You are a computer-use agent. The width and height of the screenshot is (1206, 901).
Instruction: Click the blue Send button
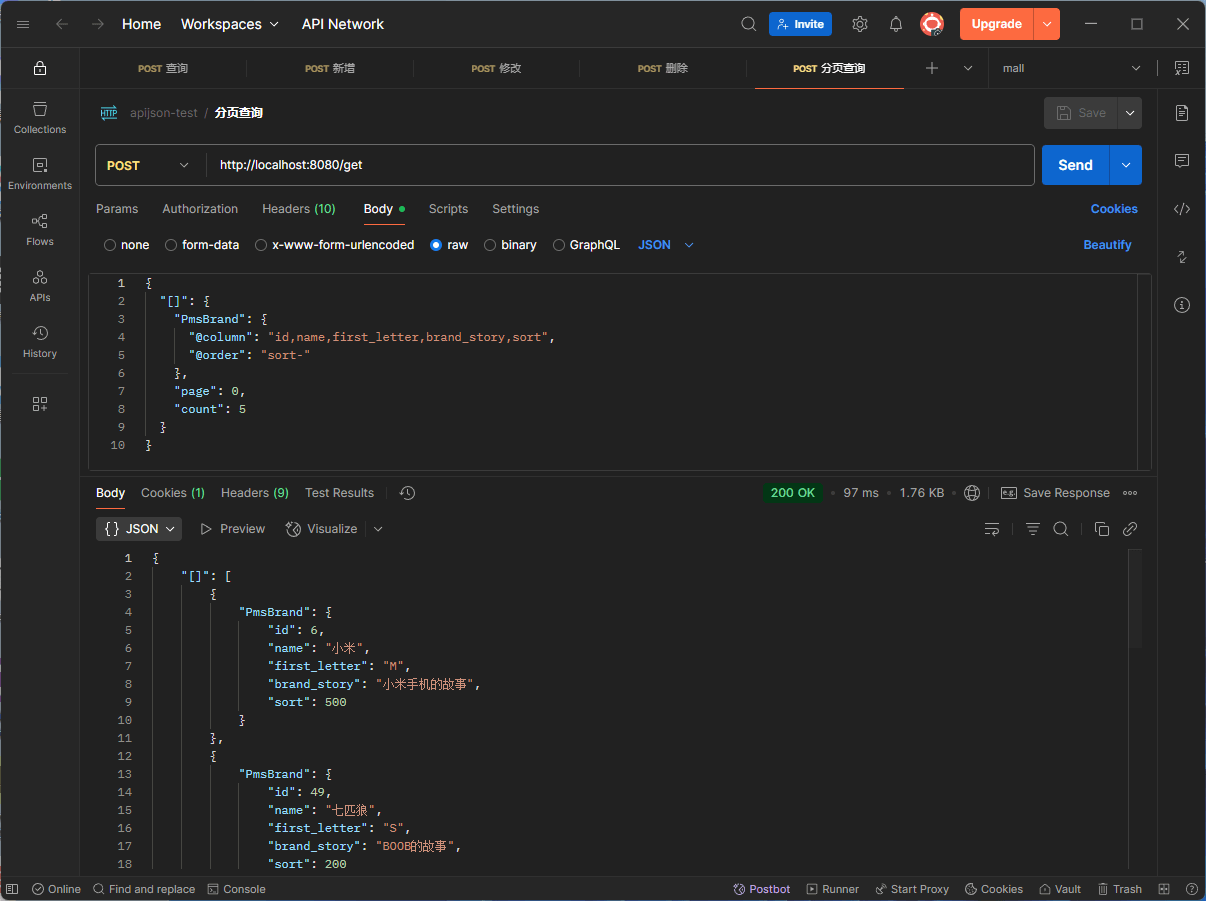[x=1075, y=165]
